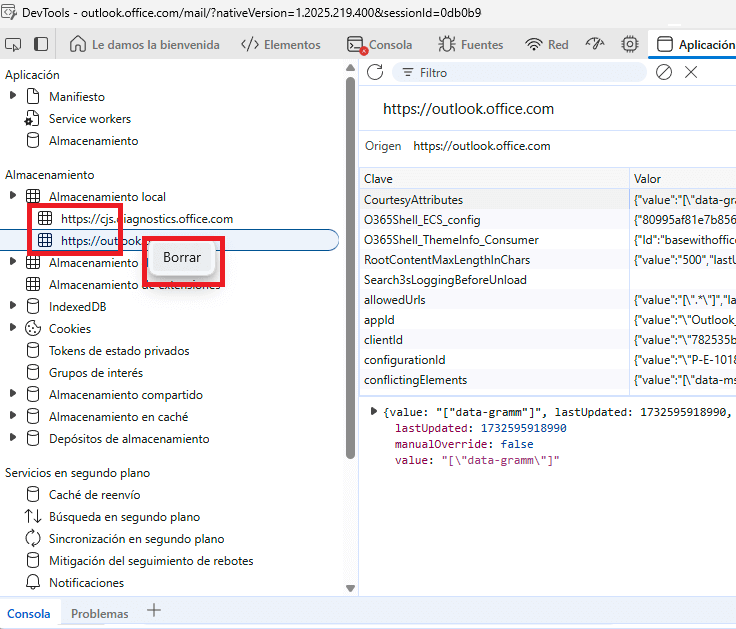
Task: Select Mitigación del seguimiento de rebotes
Action: [151, 560]
